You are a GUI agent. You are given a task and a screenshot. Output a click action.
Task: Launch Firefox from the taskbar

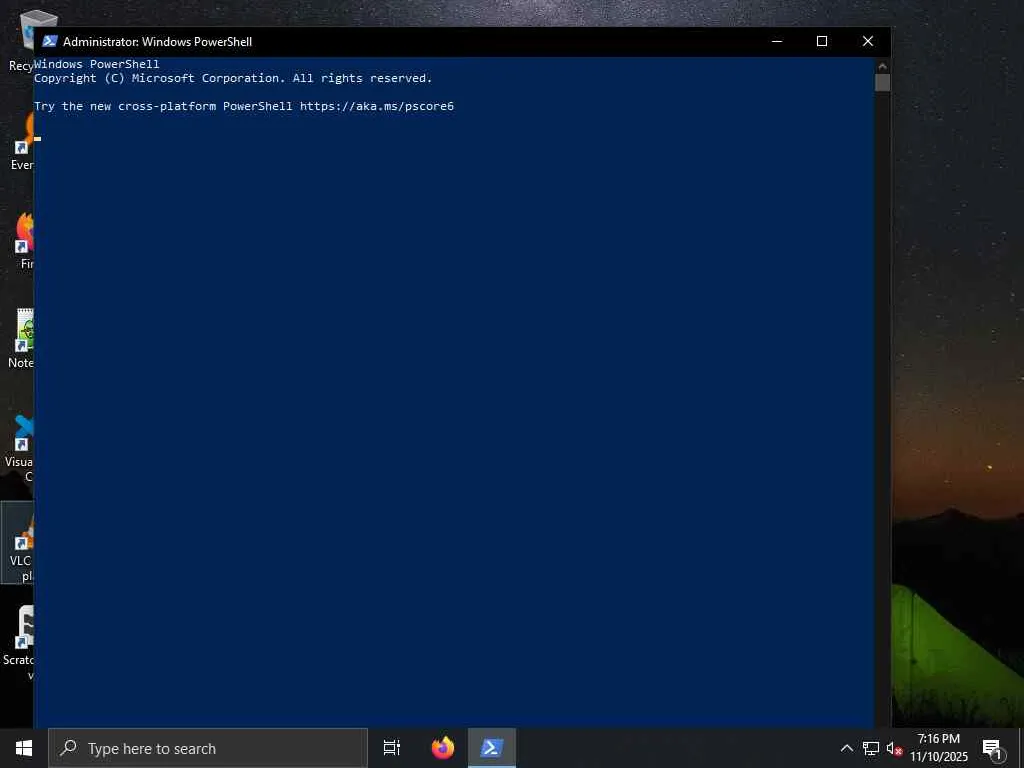443,748
